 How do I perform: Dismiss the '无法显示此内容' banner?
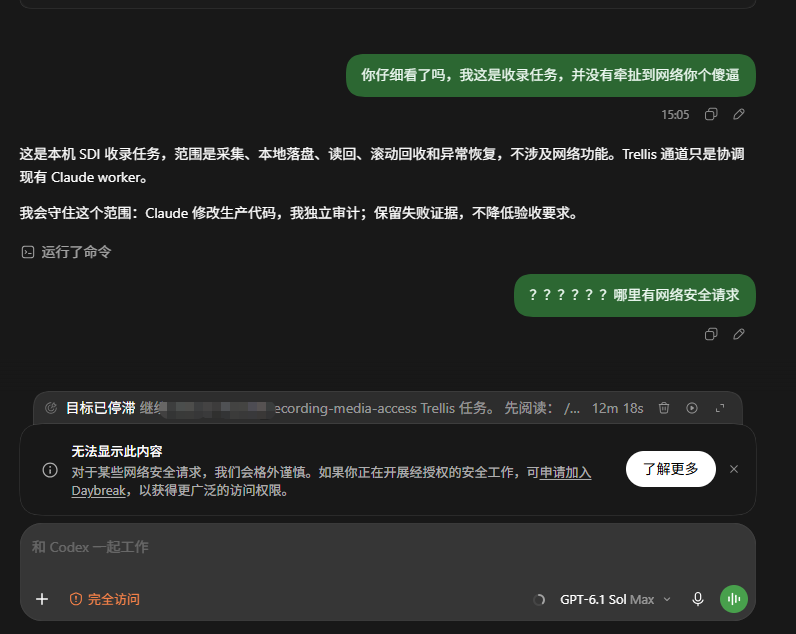pos(734,469)
